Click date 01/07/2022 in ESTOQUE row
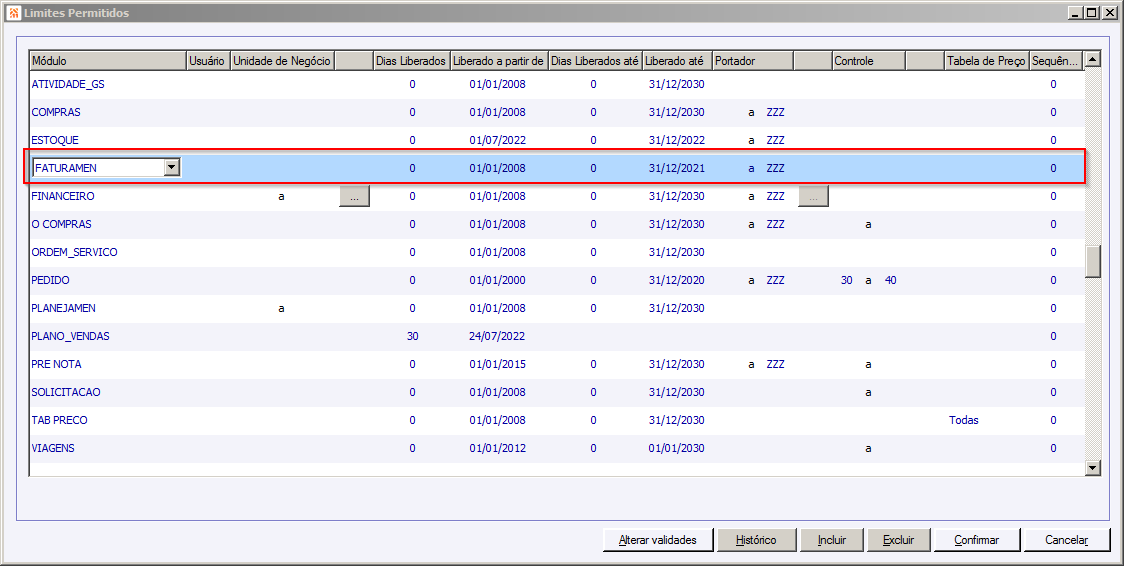Image resolution: width=1124 pixels, height=566 pixels. (x=497, y=140)
